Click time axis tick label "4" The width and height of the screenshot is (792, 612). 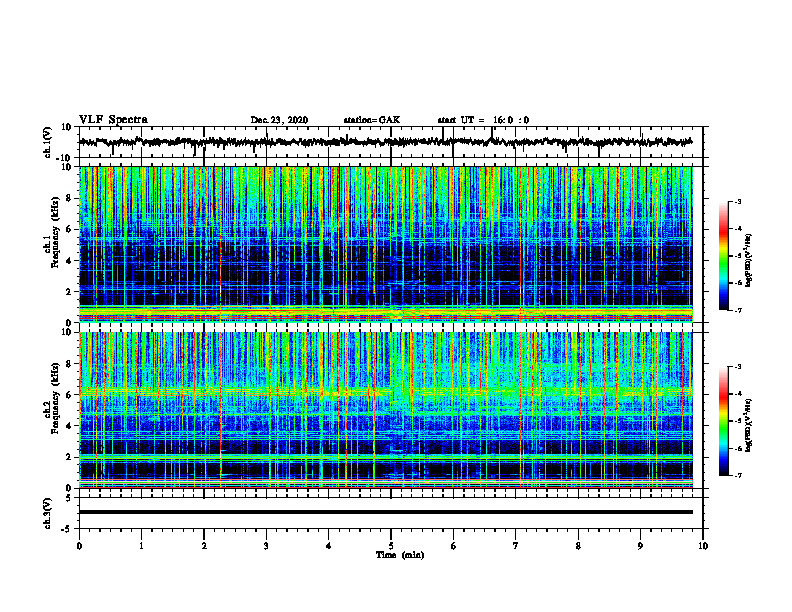pos(328,546)
